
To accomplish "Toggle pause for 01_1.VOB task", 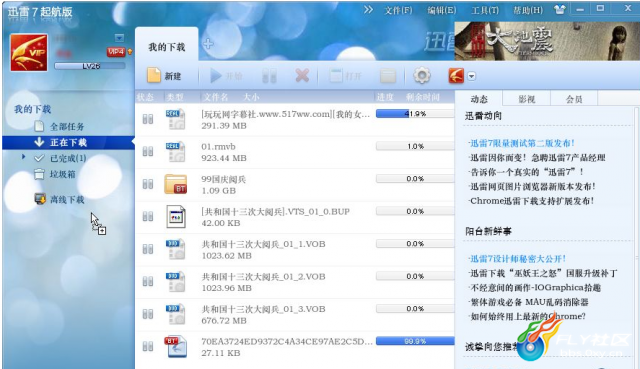I will 148,249.
